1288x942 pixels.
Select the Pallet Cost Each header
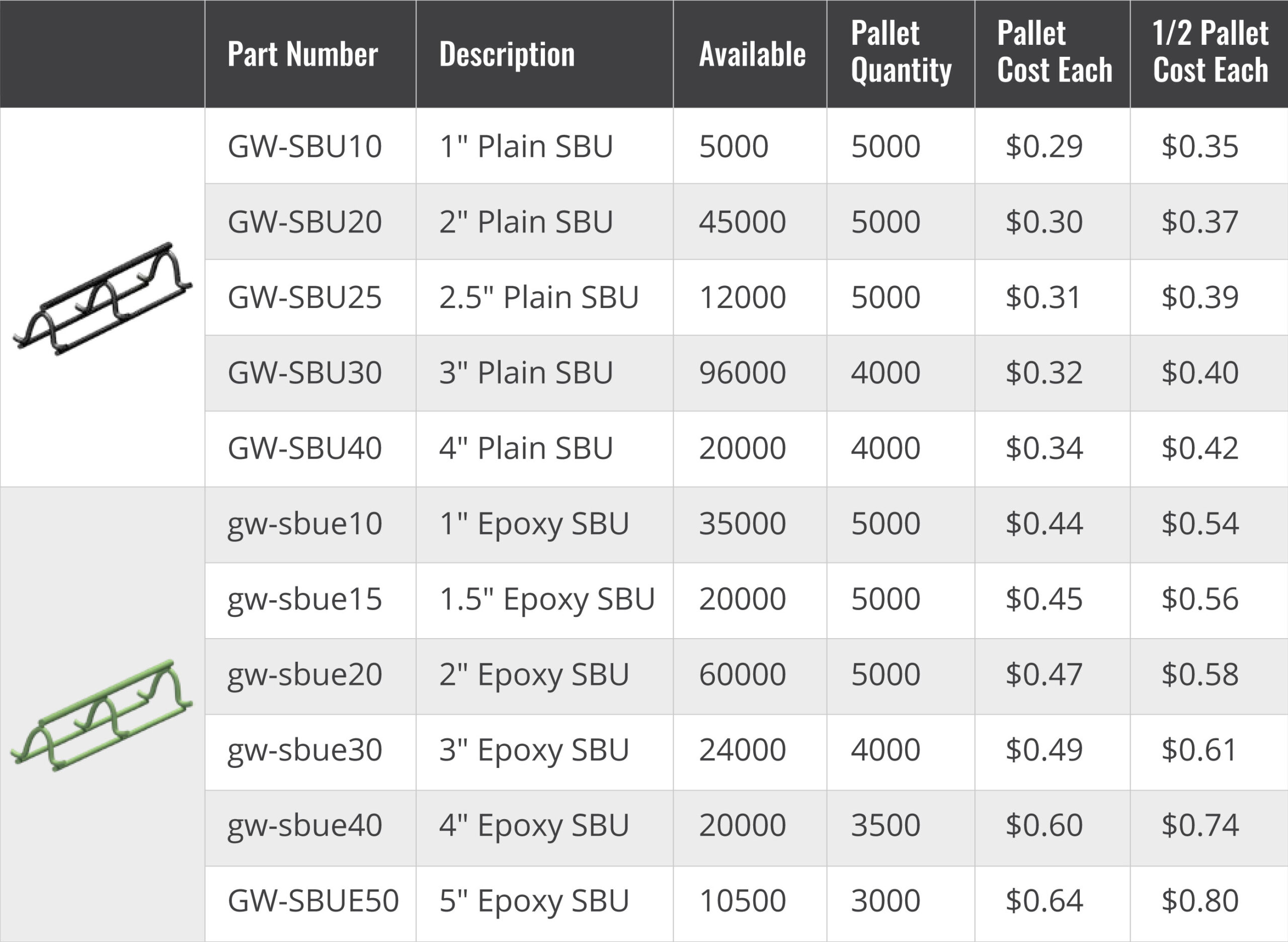[x=1054, y=52]
